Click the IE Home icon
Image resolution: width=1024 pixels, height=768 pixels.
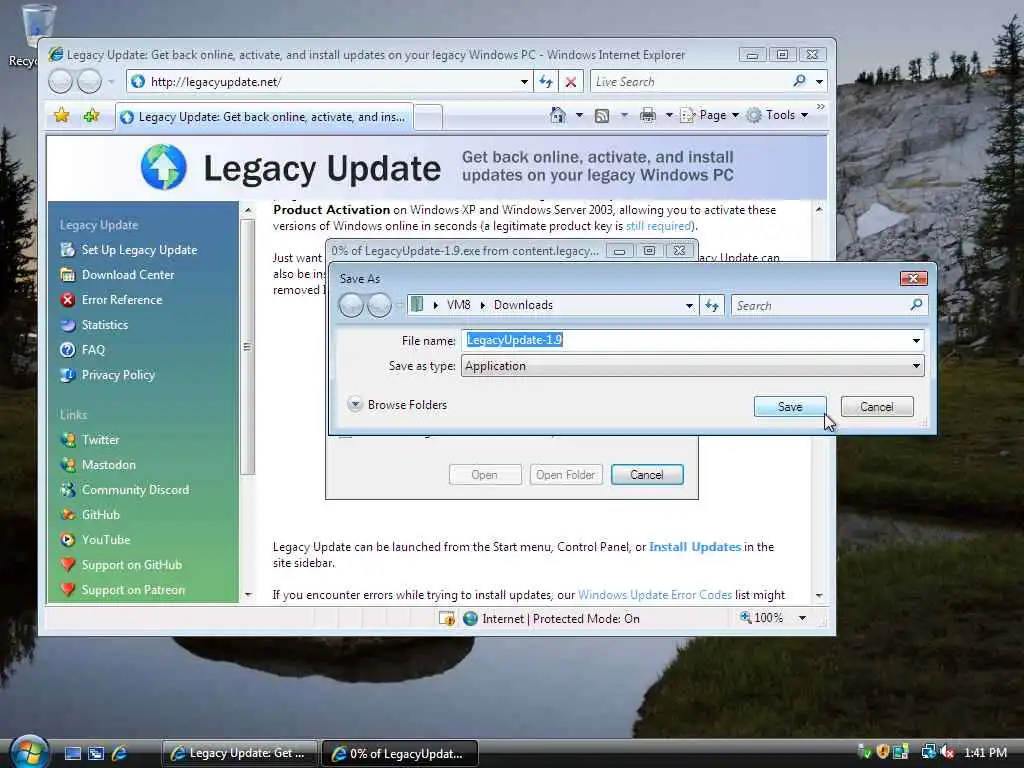tap(557, 115)
